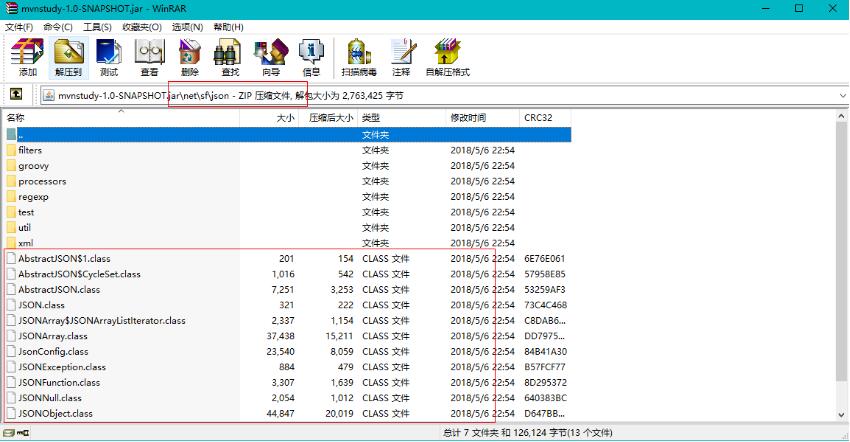The height and width of the screenshot is (442, 850).
Task: Open the 帮助(H) menu
Action: [228, 27]
